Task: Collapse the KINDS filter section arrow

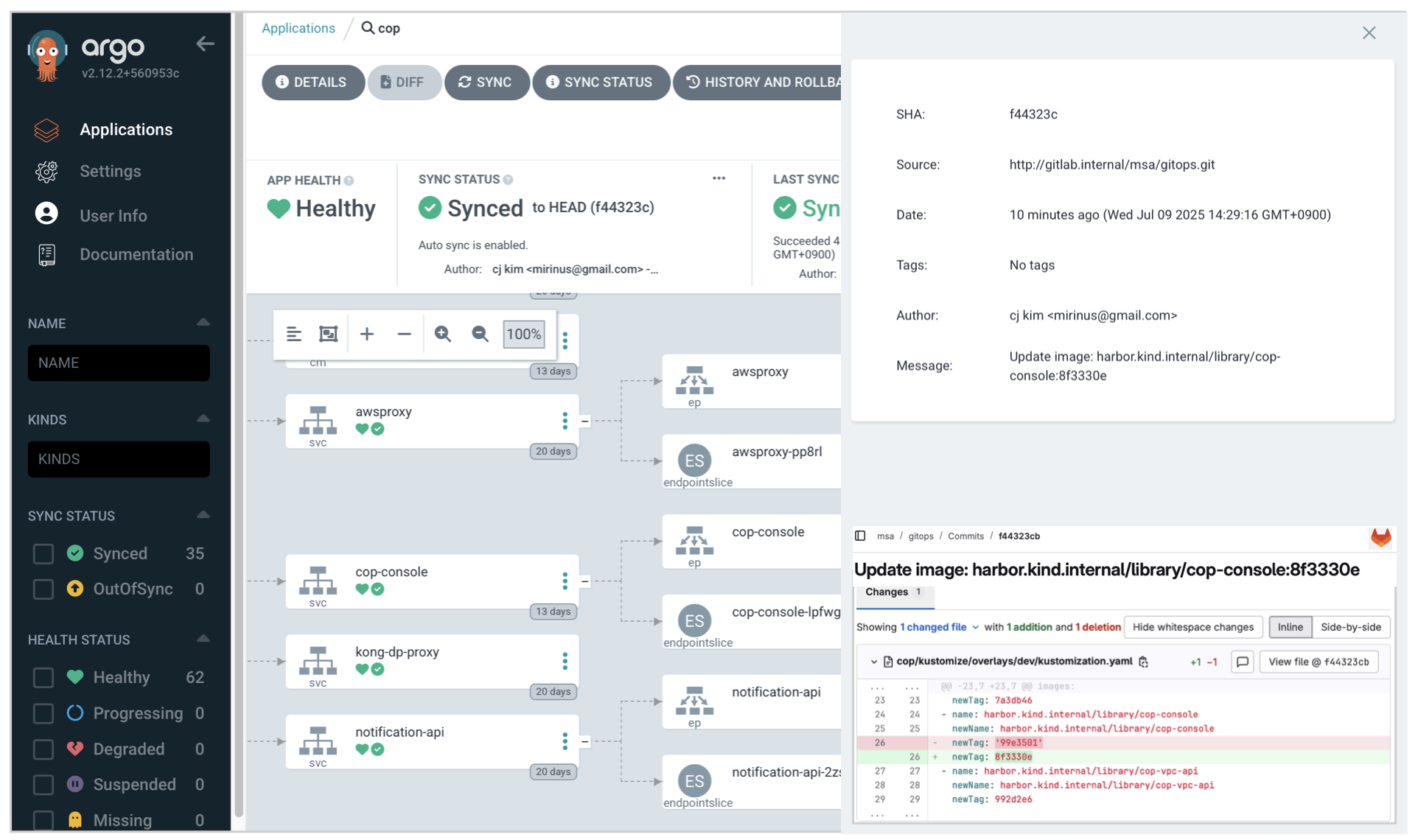Action: 203,419
